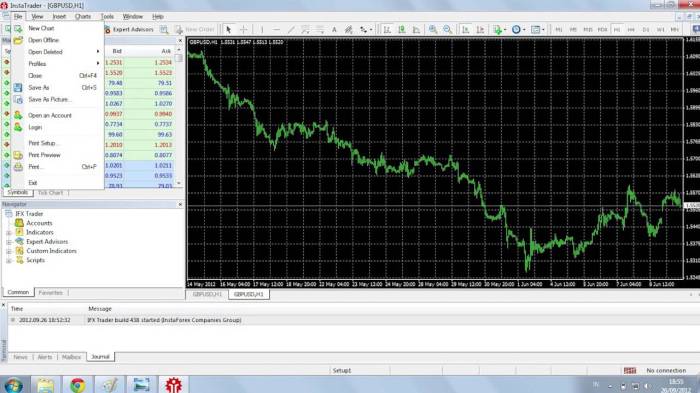Open the Alerts terminal tab
The image size is (700, 393).
[45, 357]
